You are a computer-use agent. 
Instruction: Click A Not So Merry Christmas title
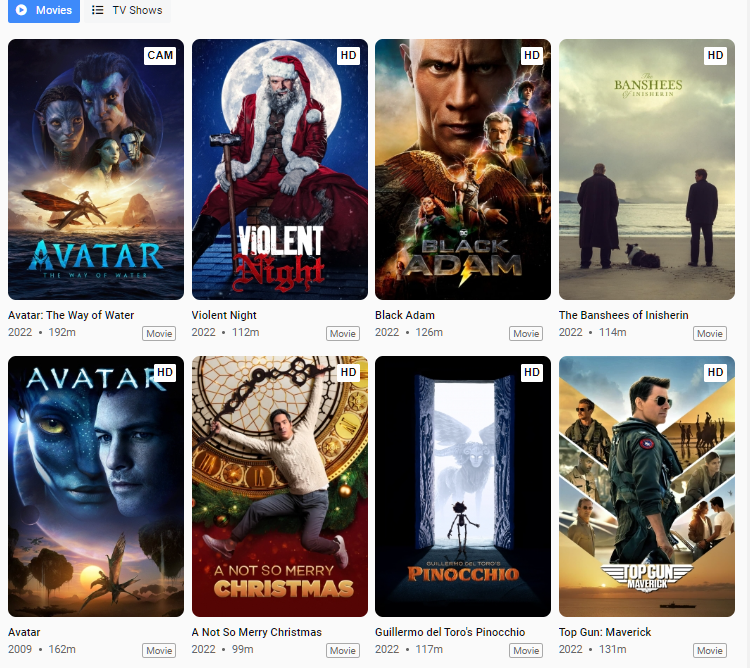pyautogui.click(x=256, y=632)
